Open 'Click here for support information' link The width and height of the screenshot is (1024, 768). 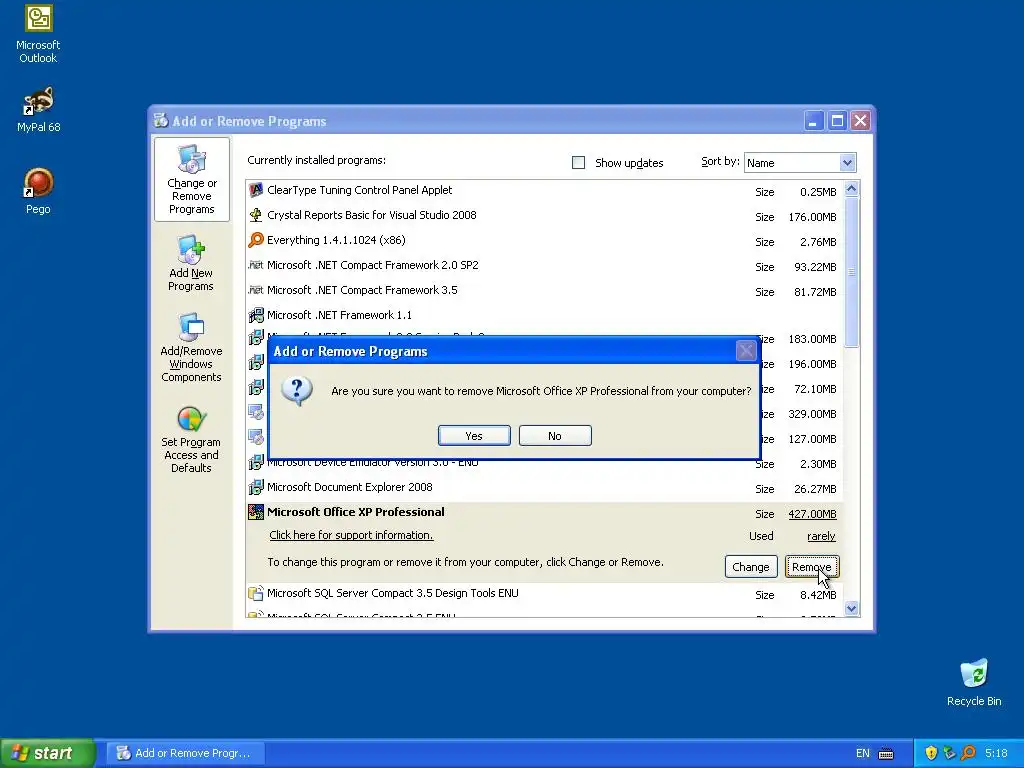point(351,535)
